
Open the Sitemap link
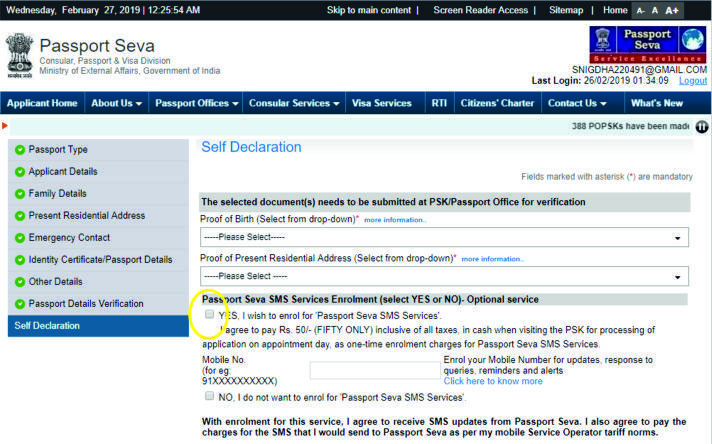(x=566, y=10)
